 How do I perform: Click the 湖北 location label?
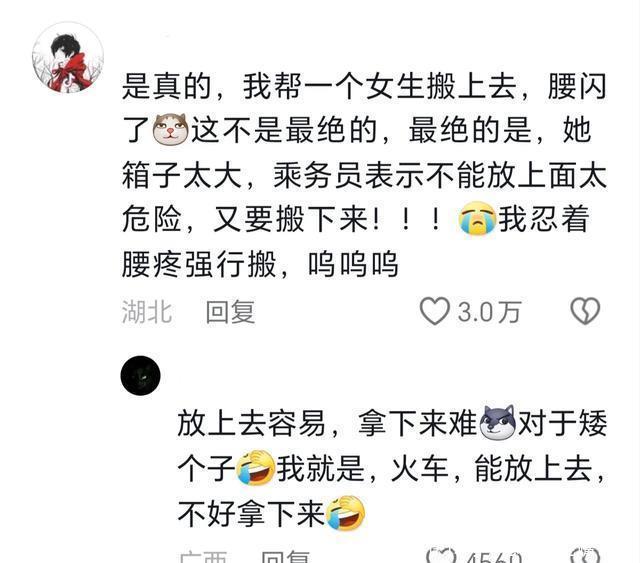pyautogui.click(x=147, y=312)
